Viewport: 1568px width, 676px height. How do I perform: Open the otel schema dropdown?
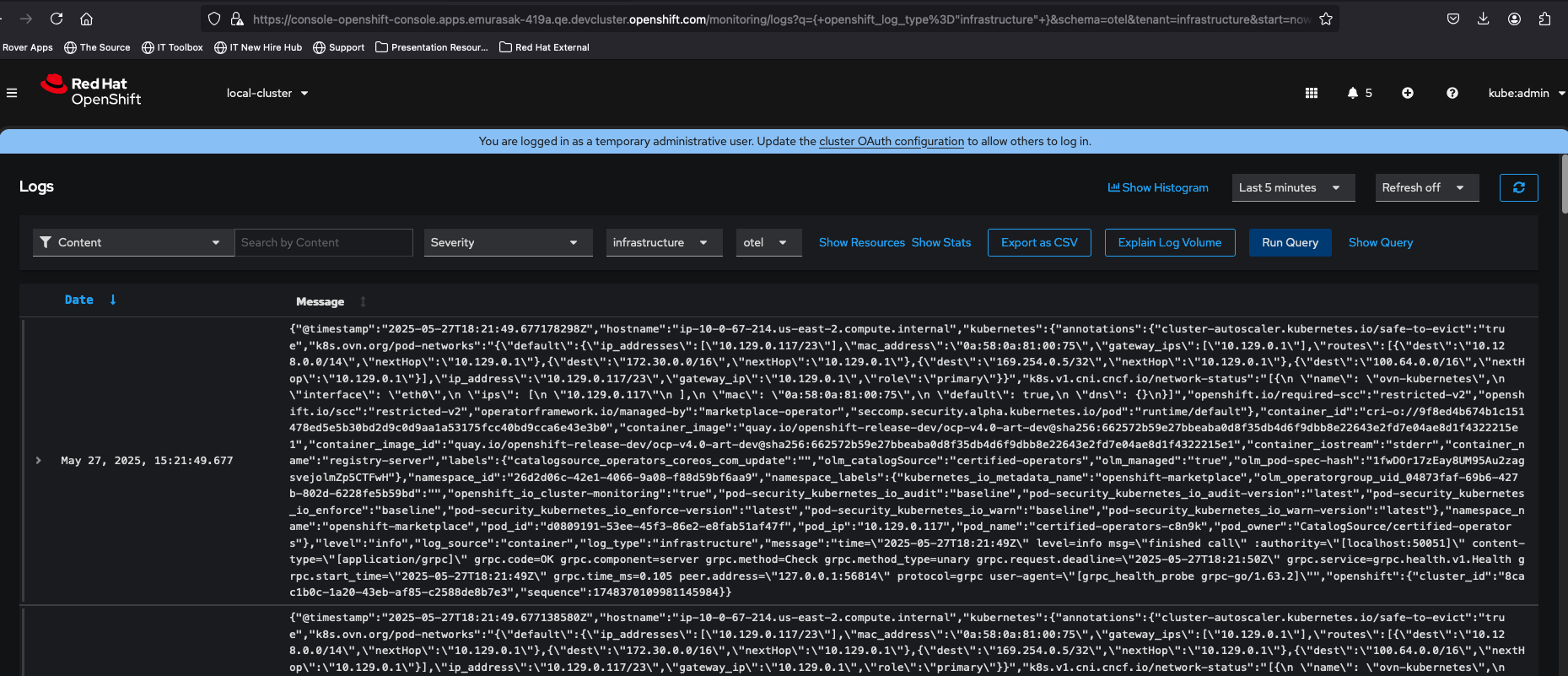(769, 242)
